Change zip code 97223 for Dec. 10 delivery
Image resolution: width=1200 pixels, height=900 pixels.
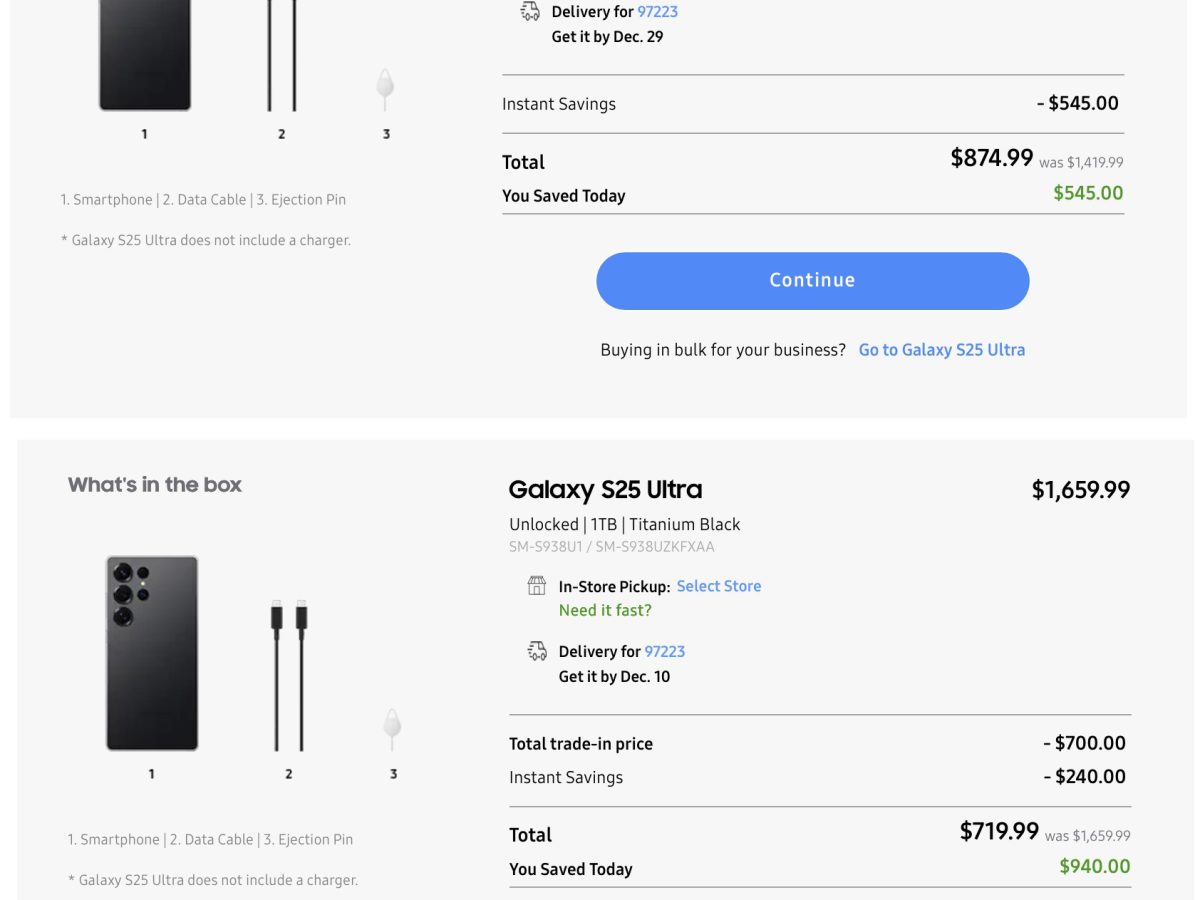[664, 652]
